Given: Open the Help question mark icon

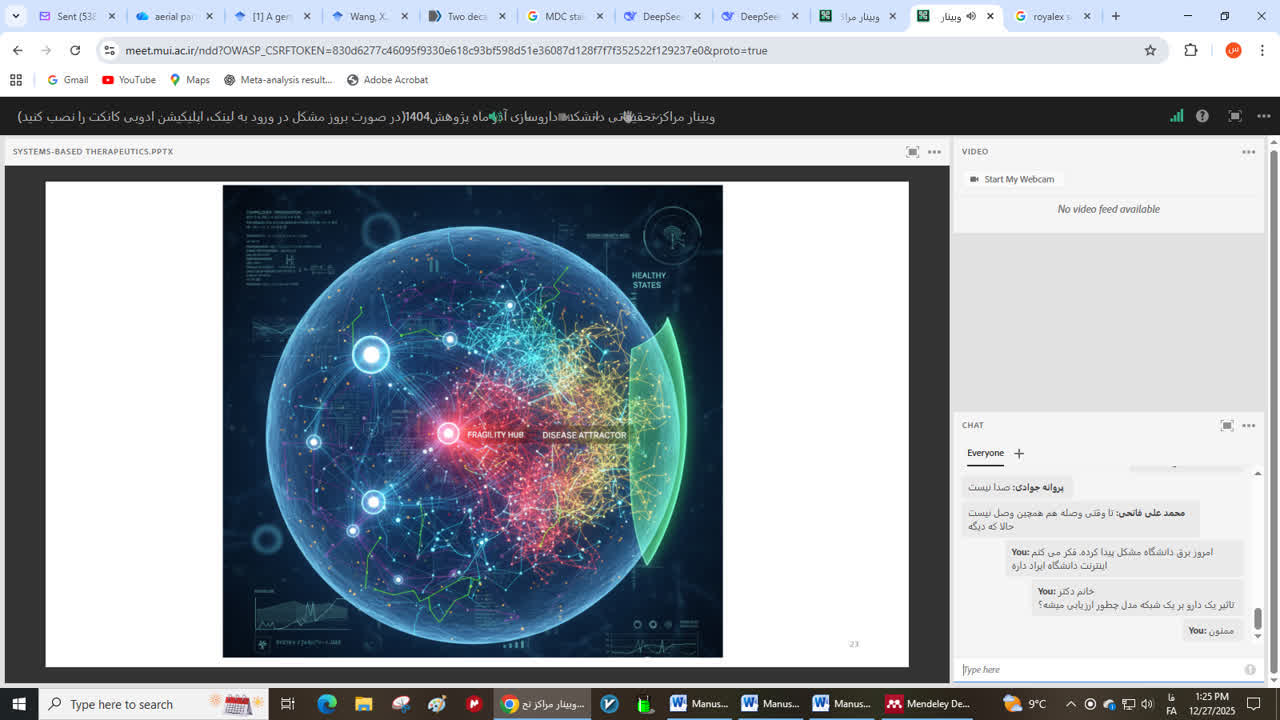Looking at the screenshot, I should pos(1202,116).
